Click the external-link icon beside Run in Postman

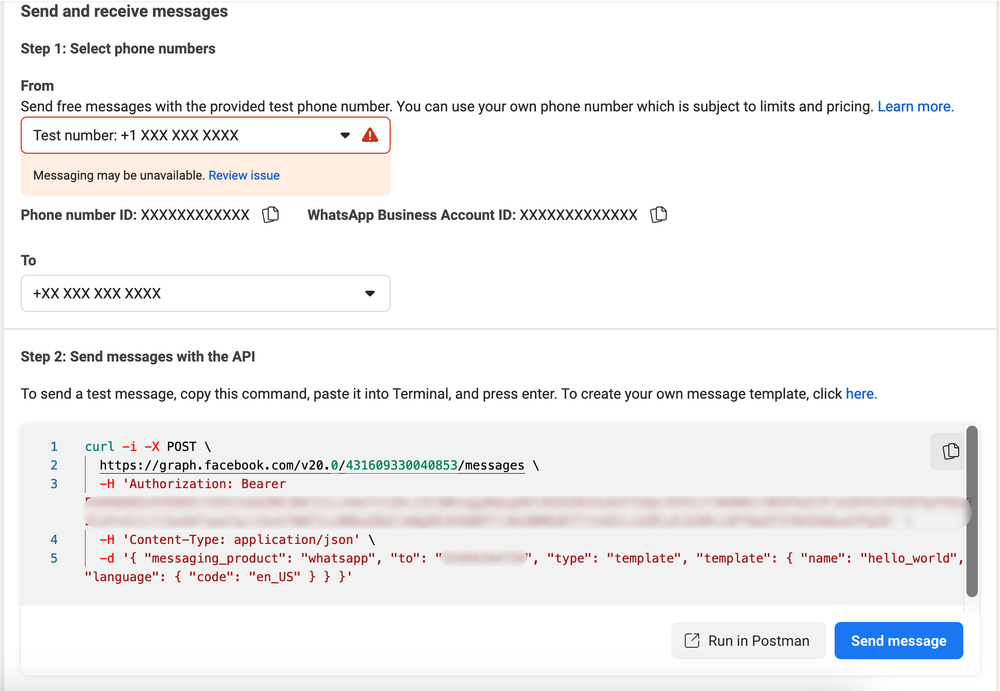pyautogui.click(x=691, y=641)
